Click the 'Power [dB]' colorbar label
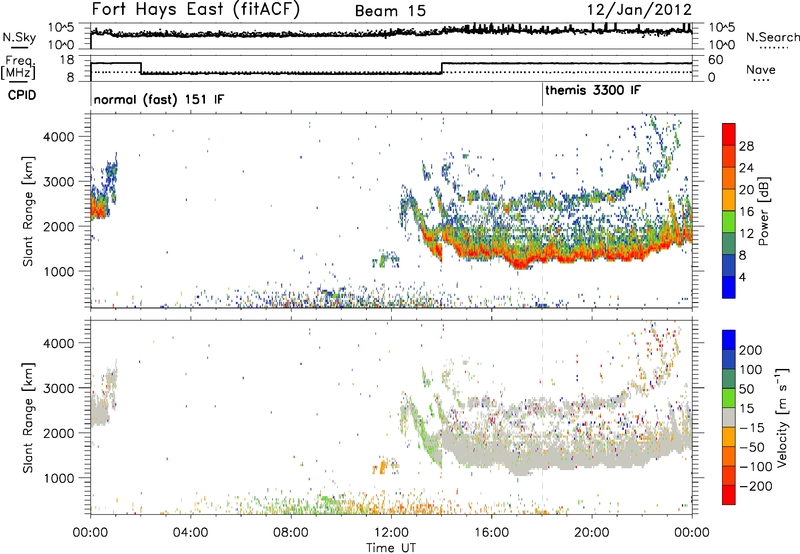This screenshot has width=800, height=554. 764,211
